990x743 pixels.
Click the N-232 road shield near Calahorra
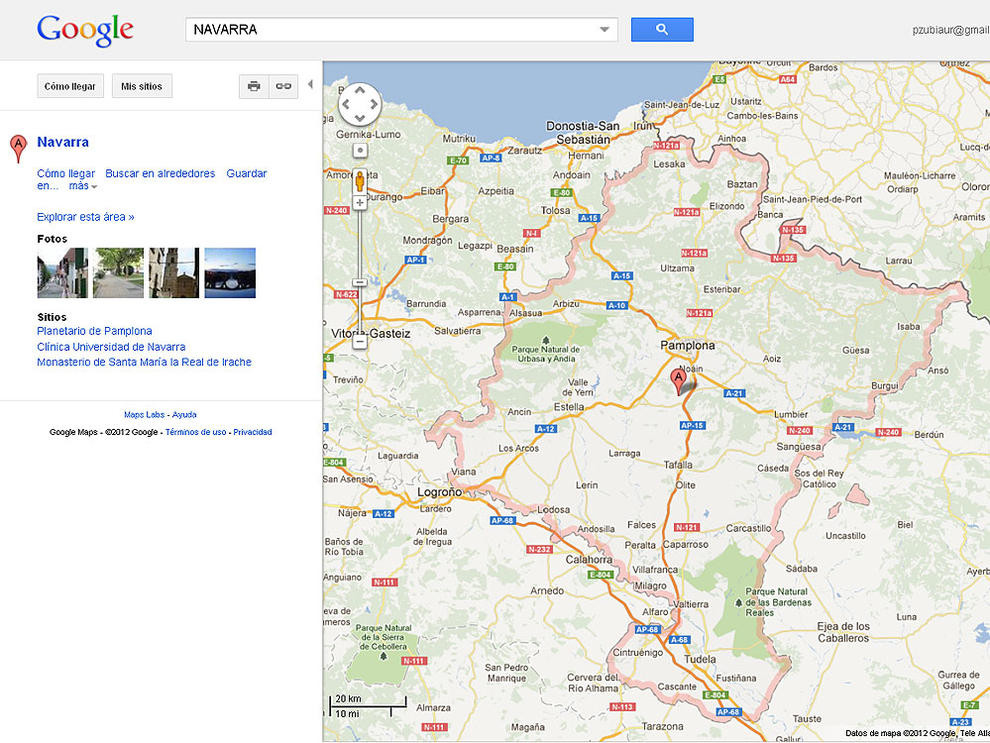540,549
